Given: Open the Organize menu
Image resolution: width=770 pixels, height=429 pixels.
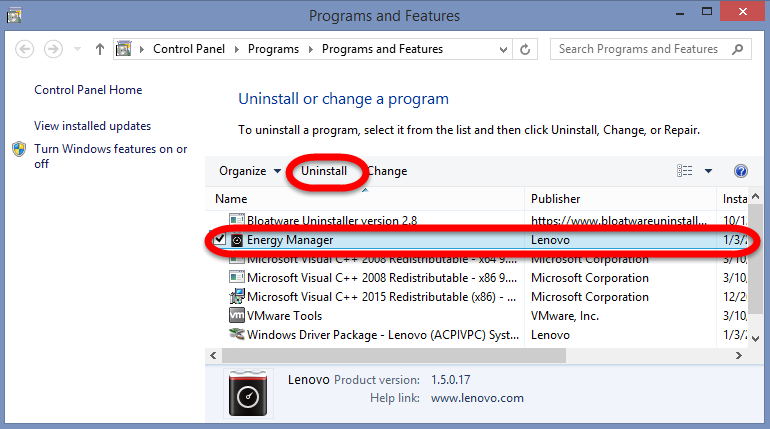Looking at the screenshot, I should pyautogui.click(x=250, y=171).
